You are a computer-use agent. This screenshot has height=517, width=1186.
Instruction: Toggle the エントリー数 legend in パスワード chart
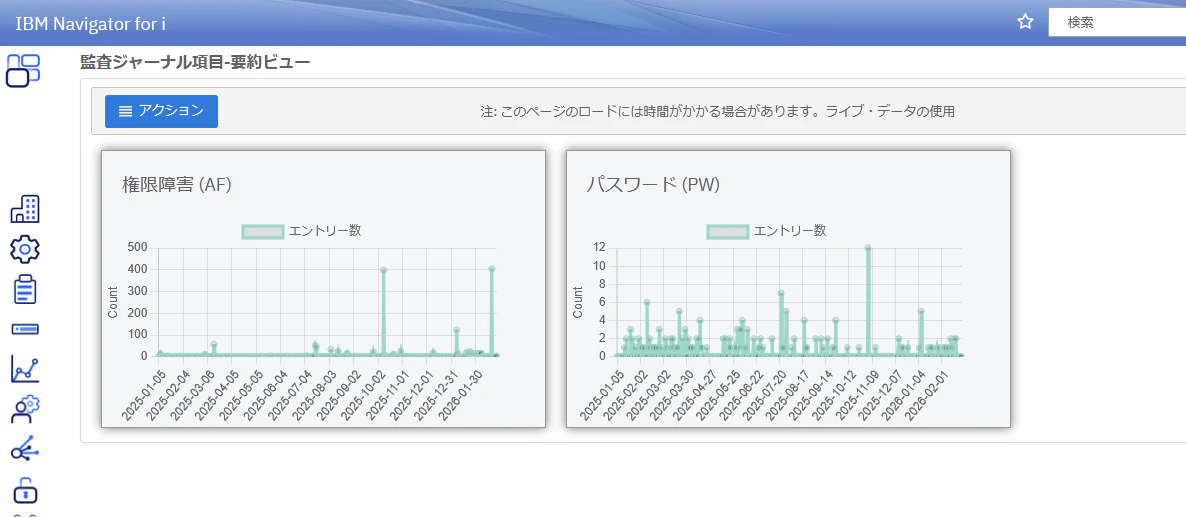tap(766, 231)
